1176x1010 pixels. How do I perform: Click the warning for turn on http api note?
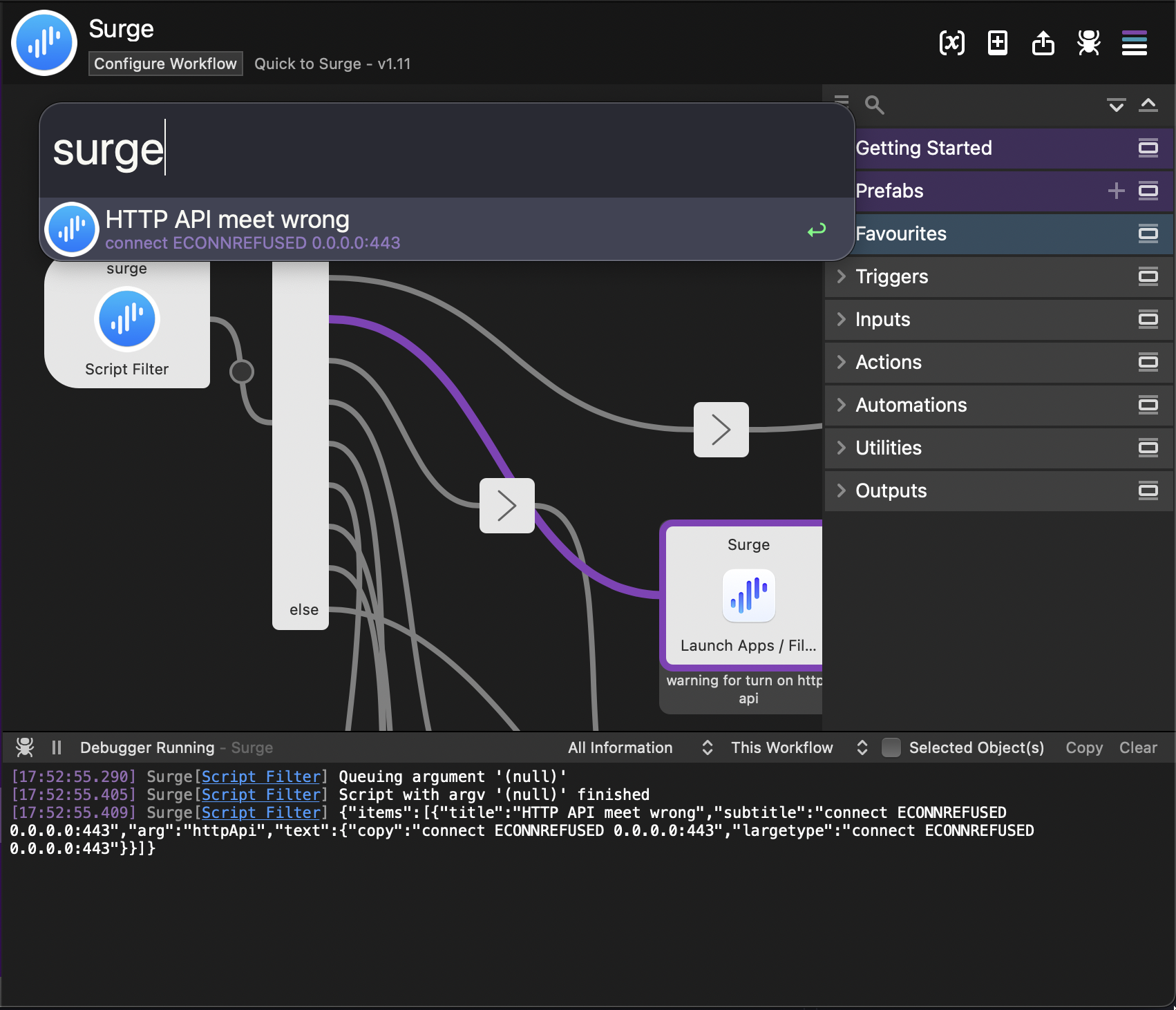coord(743,689)
